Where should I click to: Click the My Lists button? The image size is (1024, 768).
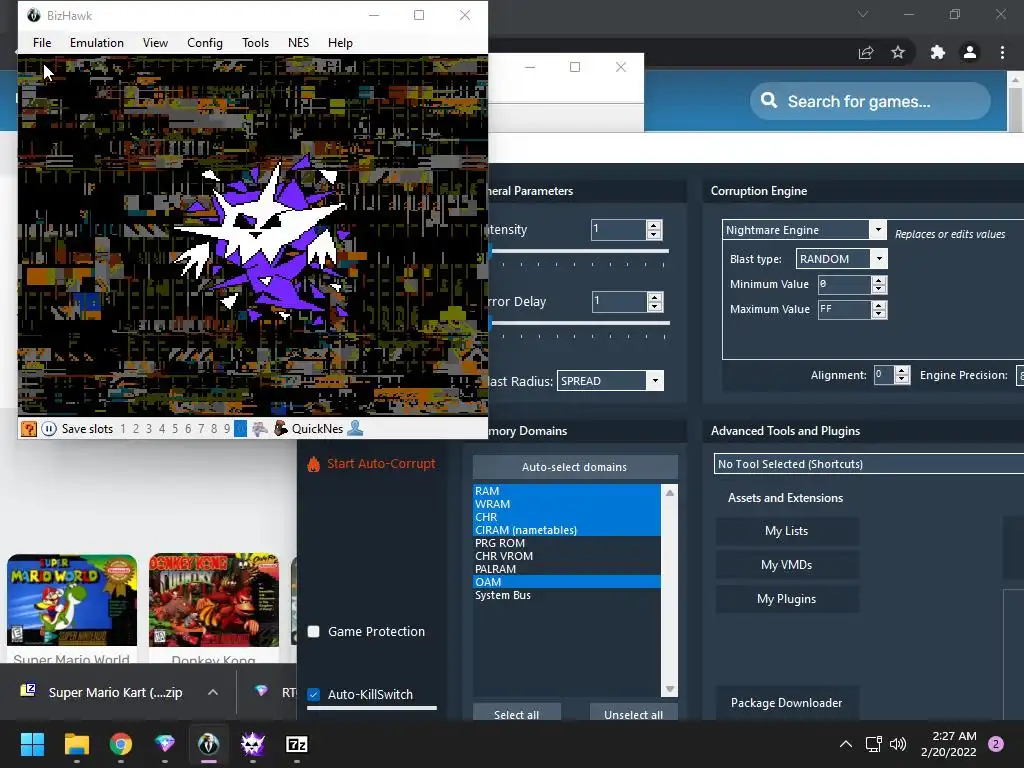pos(787,531)
